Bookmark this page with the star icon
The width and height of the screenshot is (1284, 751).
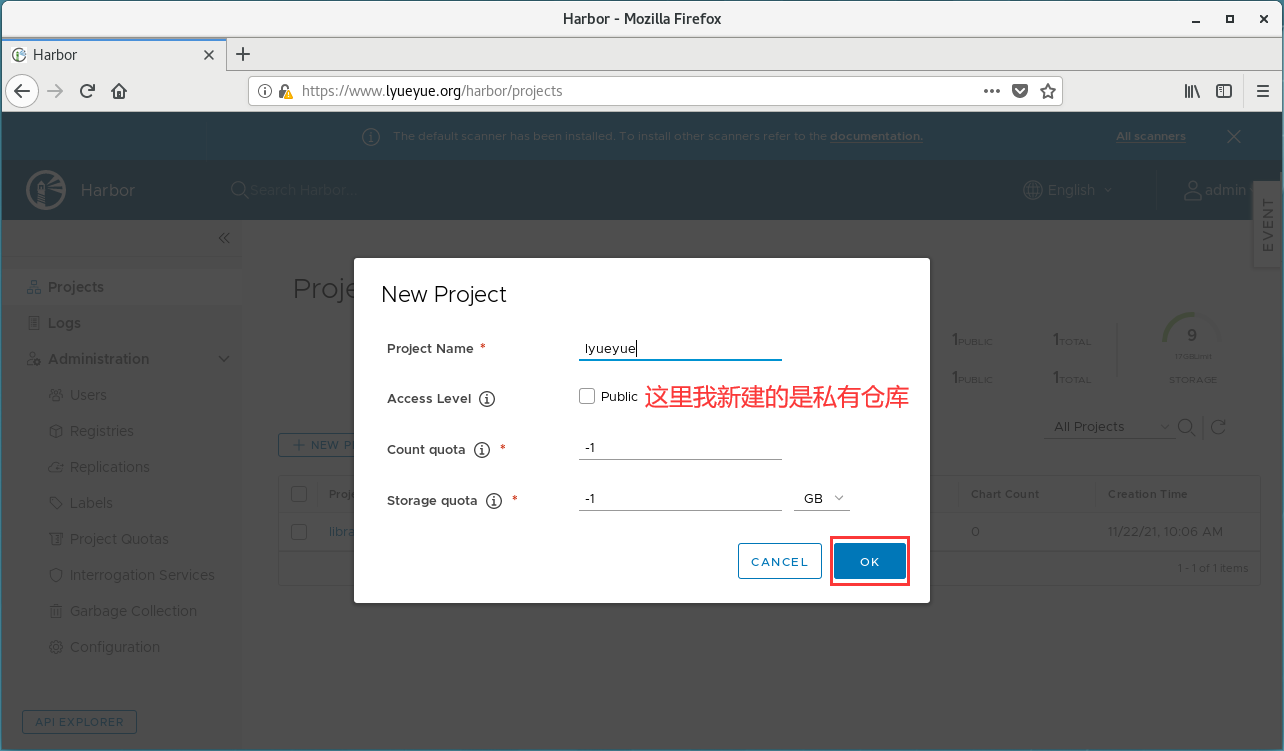coord(1048,91)
